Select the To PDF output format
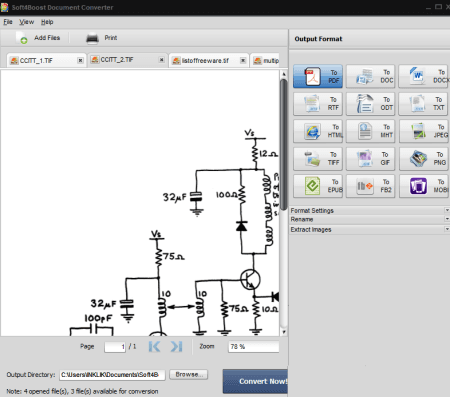Image resolution: width=450 pixels, height=397 pixels. [318, 76]
